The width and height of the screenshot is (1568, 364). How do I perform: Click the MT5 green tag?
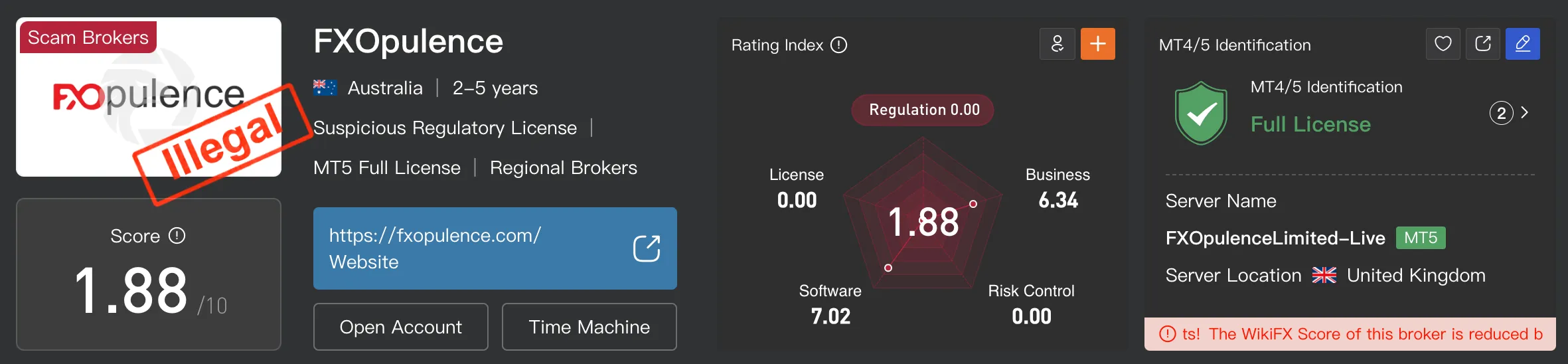[1421, 238]
